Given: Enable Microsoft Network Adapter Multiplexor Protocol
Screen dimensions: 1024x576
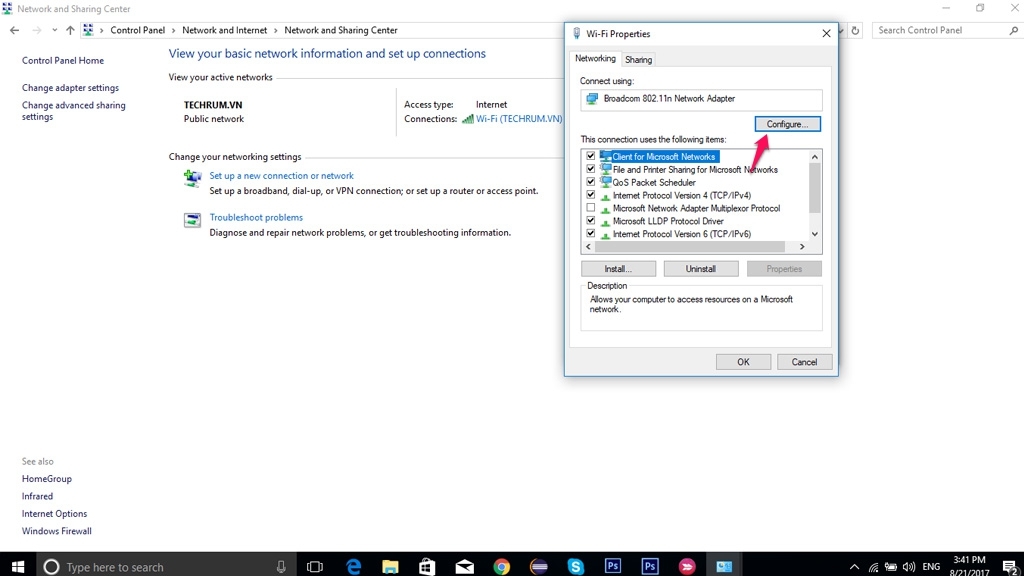Looking at the screenshot, I should tap(590, 208).
